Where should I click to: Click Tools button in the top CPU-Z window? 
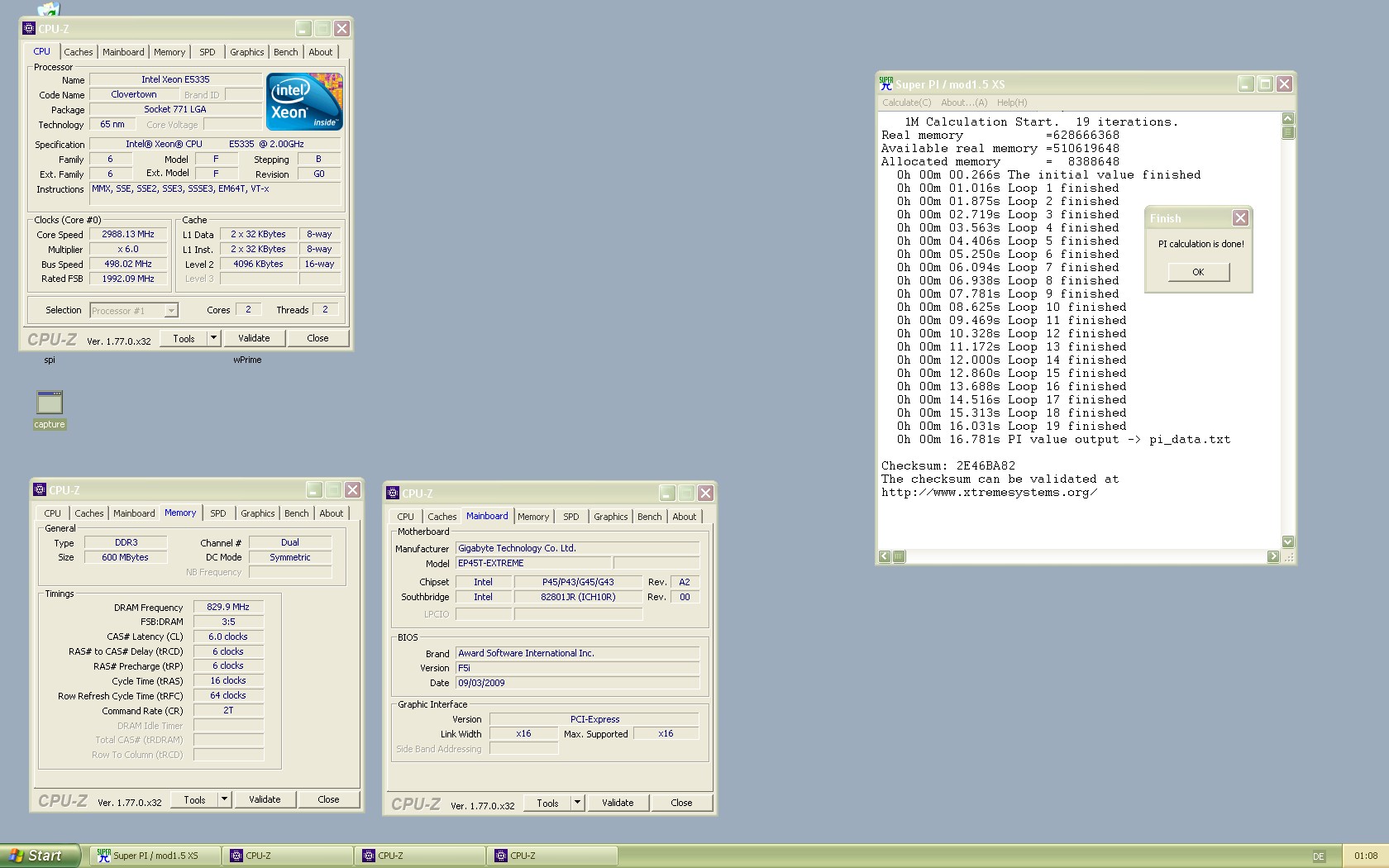pos(184,338)
